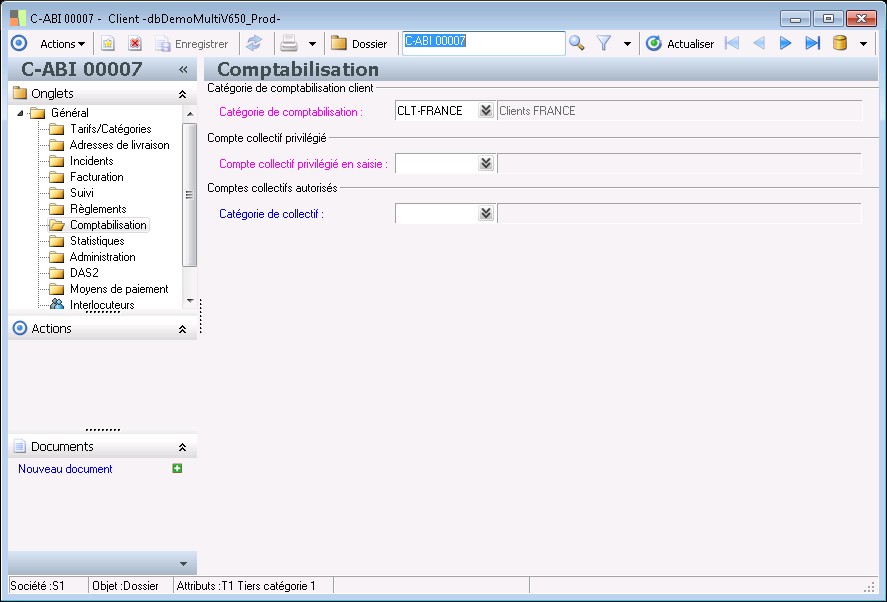Viewport: 887px width, 602px height.
Task: Open the database icon dropdown arrow
Action: click(x=863, y=44)
